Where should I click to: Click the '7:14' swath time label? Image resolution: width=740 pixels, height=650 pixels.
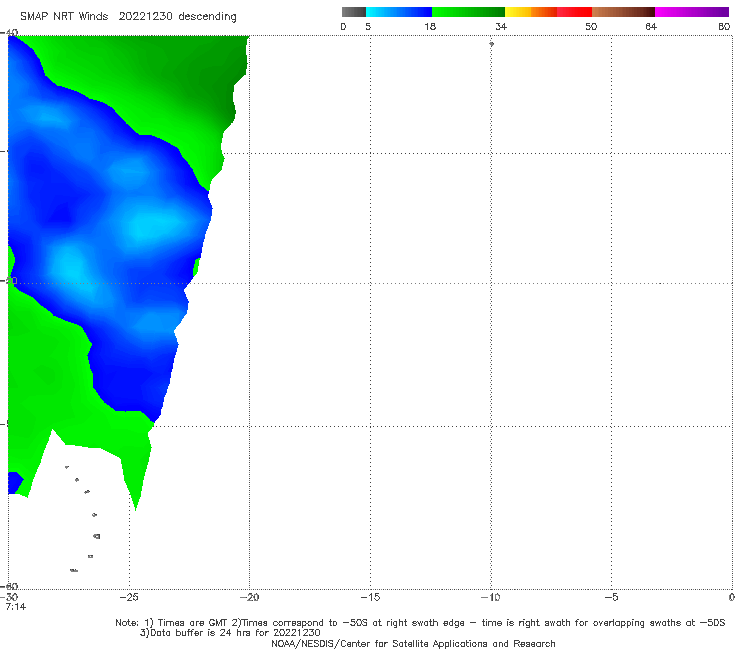(x=16, y=607)
